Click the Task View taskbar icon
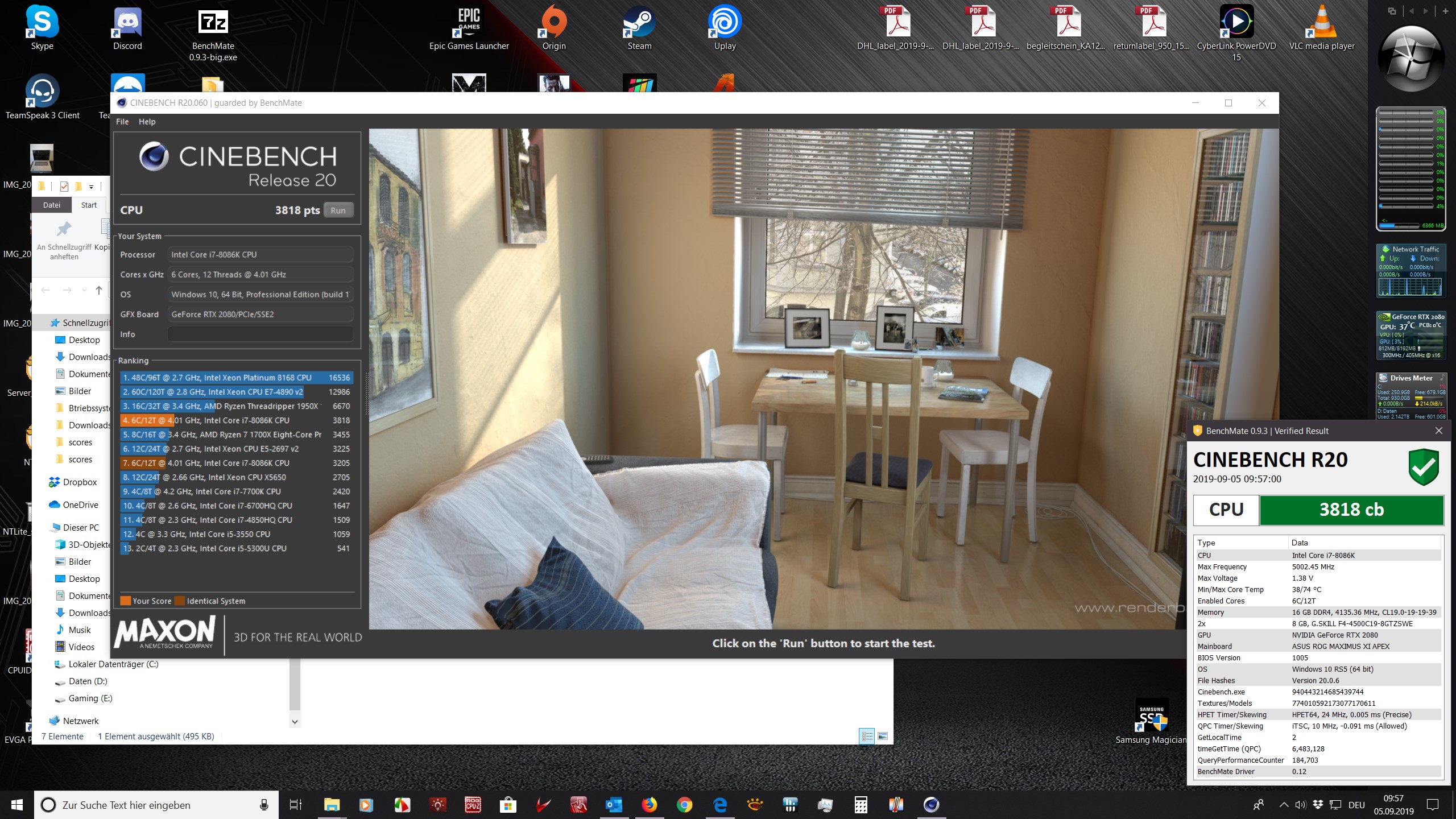 pyautogui.click(x=296, y=805)
